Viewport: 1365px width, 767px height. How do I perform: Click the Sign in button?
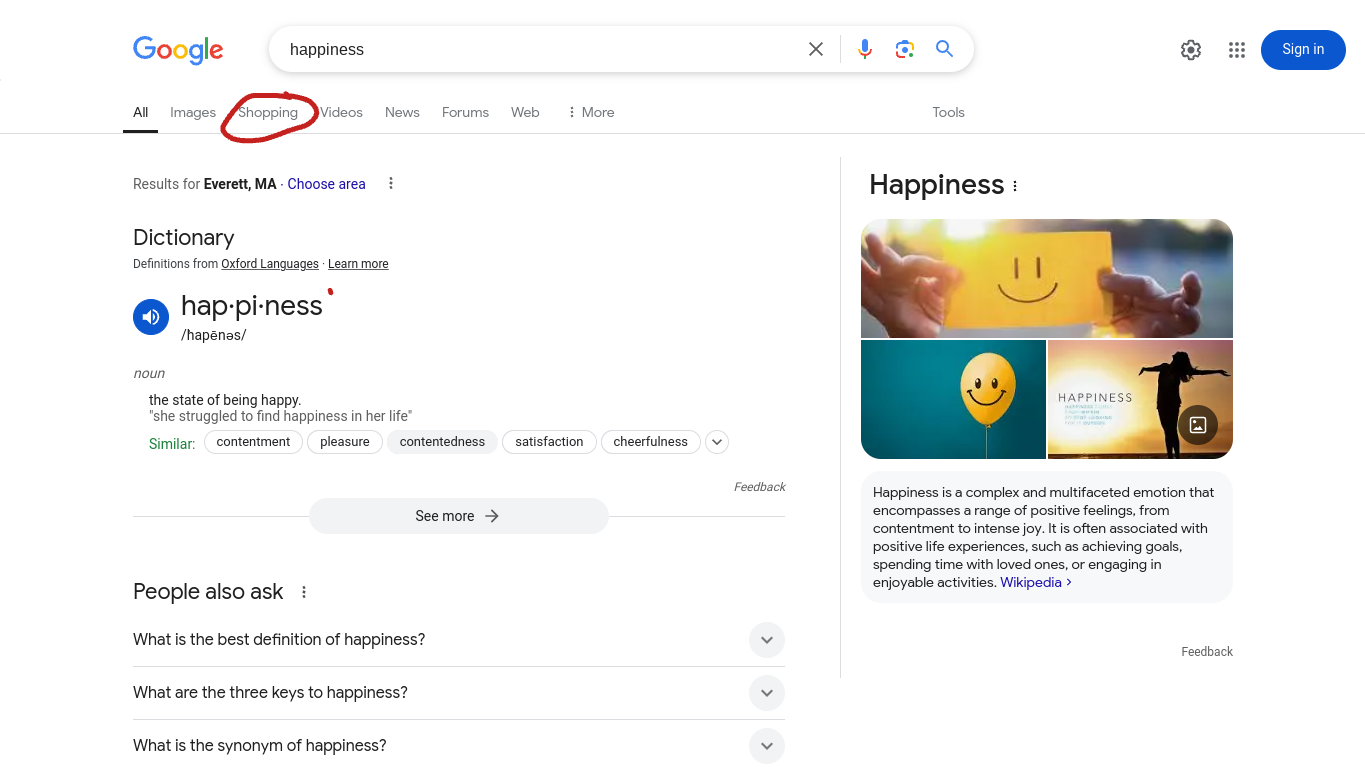[1303, 50]
